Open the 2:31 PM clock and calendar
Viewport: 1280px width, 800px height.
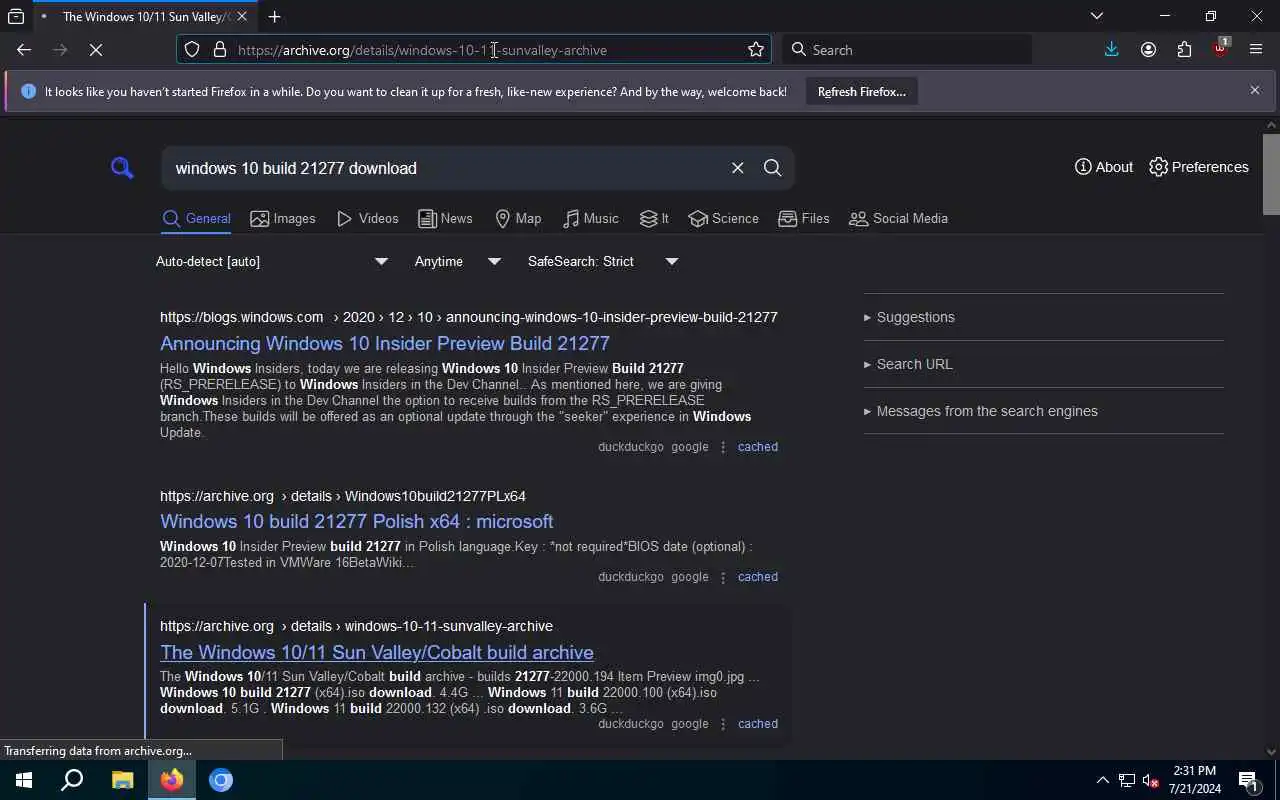click(1194, 780)
